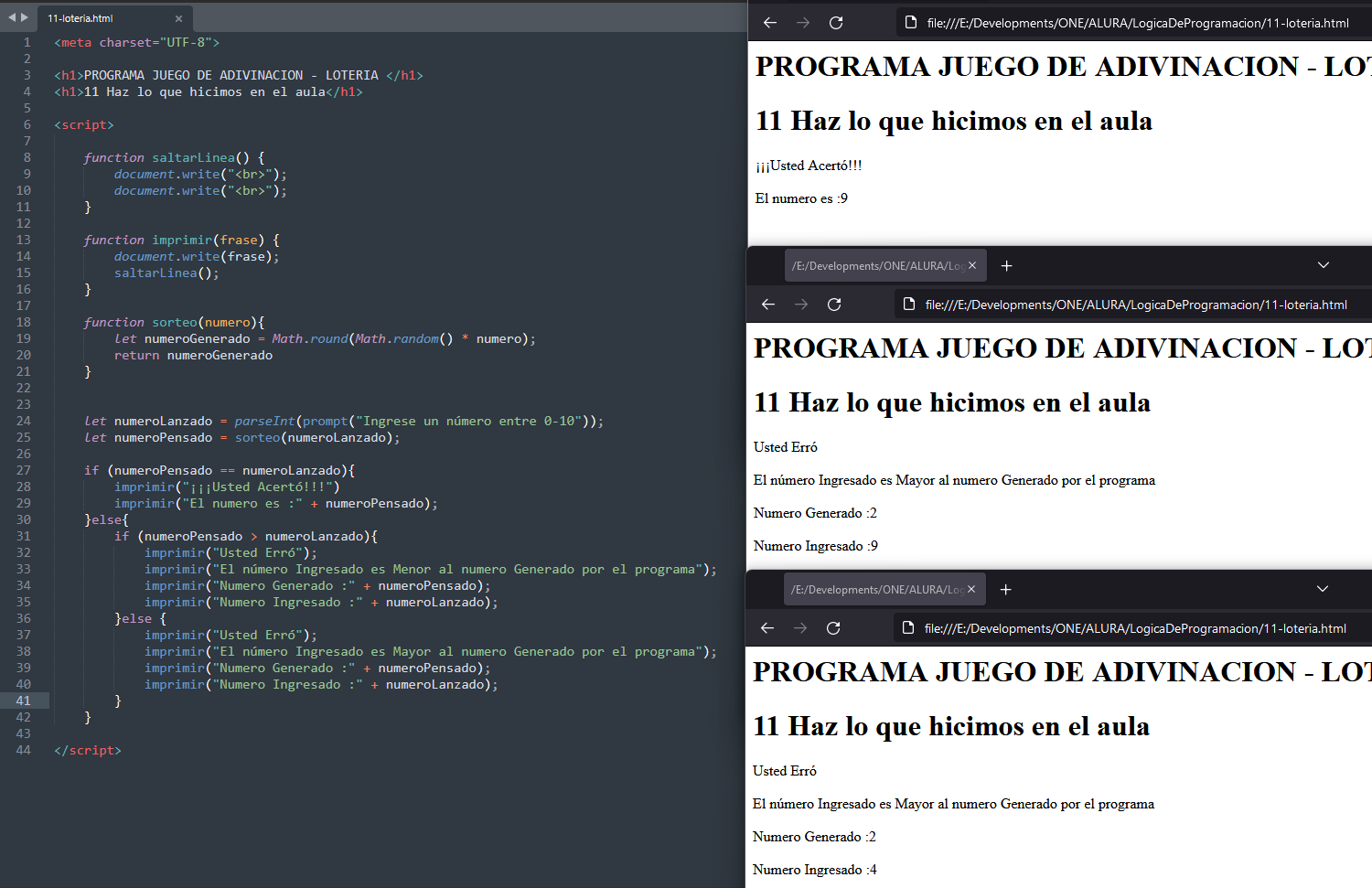The image size is (1372, 888).
Task: Click line number 41 in the editor gutter
Action: (x=23, y=701)
